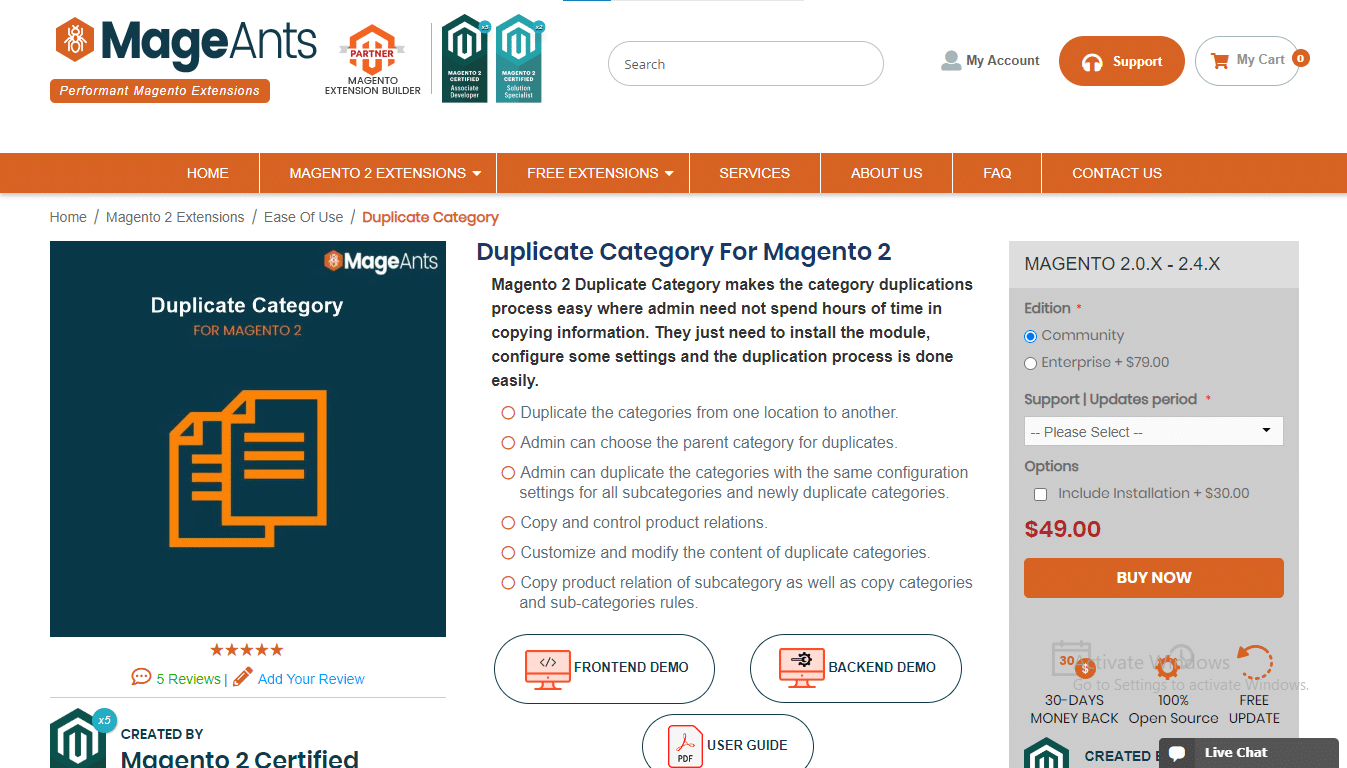Screen dimensions: 1347x768
Task: Click the Home breadcrumb link
Action: click(x=68, y=217)
